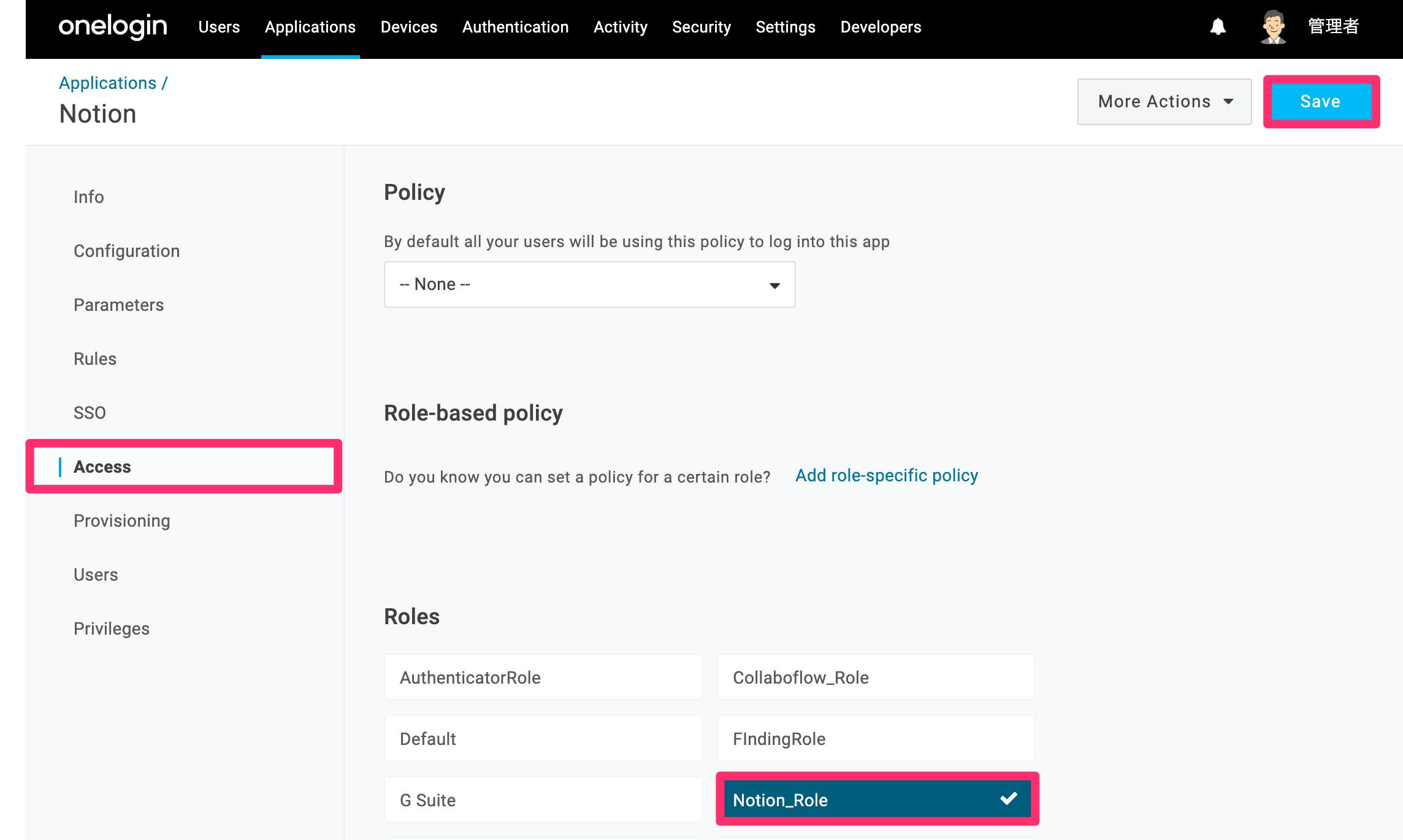The height and width of the screenshot is (840, 1403).
Task: Toggle the G Suite role
Action: point(543,800)
